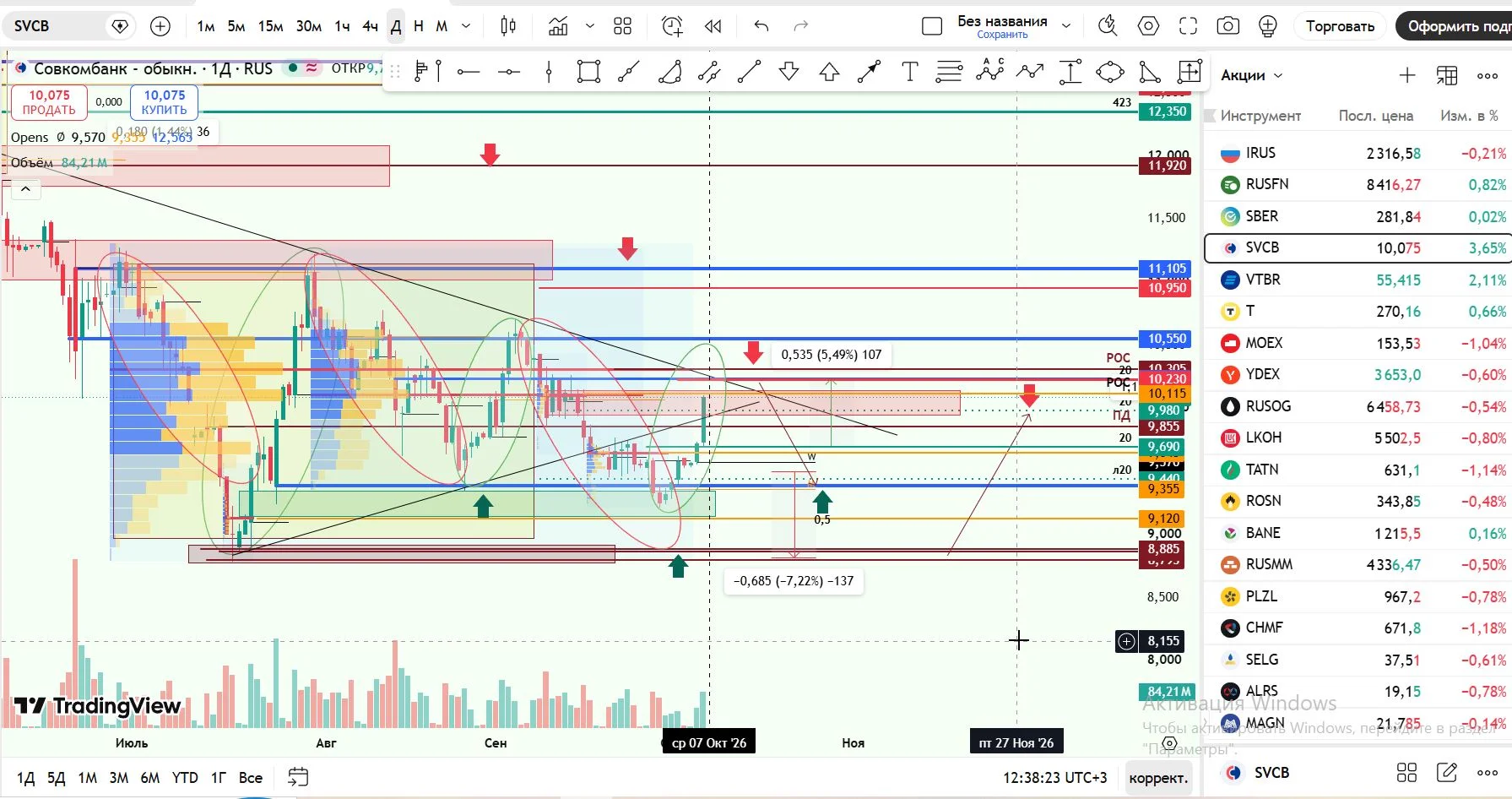Screen dimensions: 1512x799
Task: Click the Undo arrow icon
Action: [x=761, y=26]
